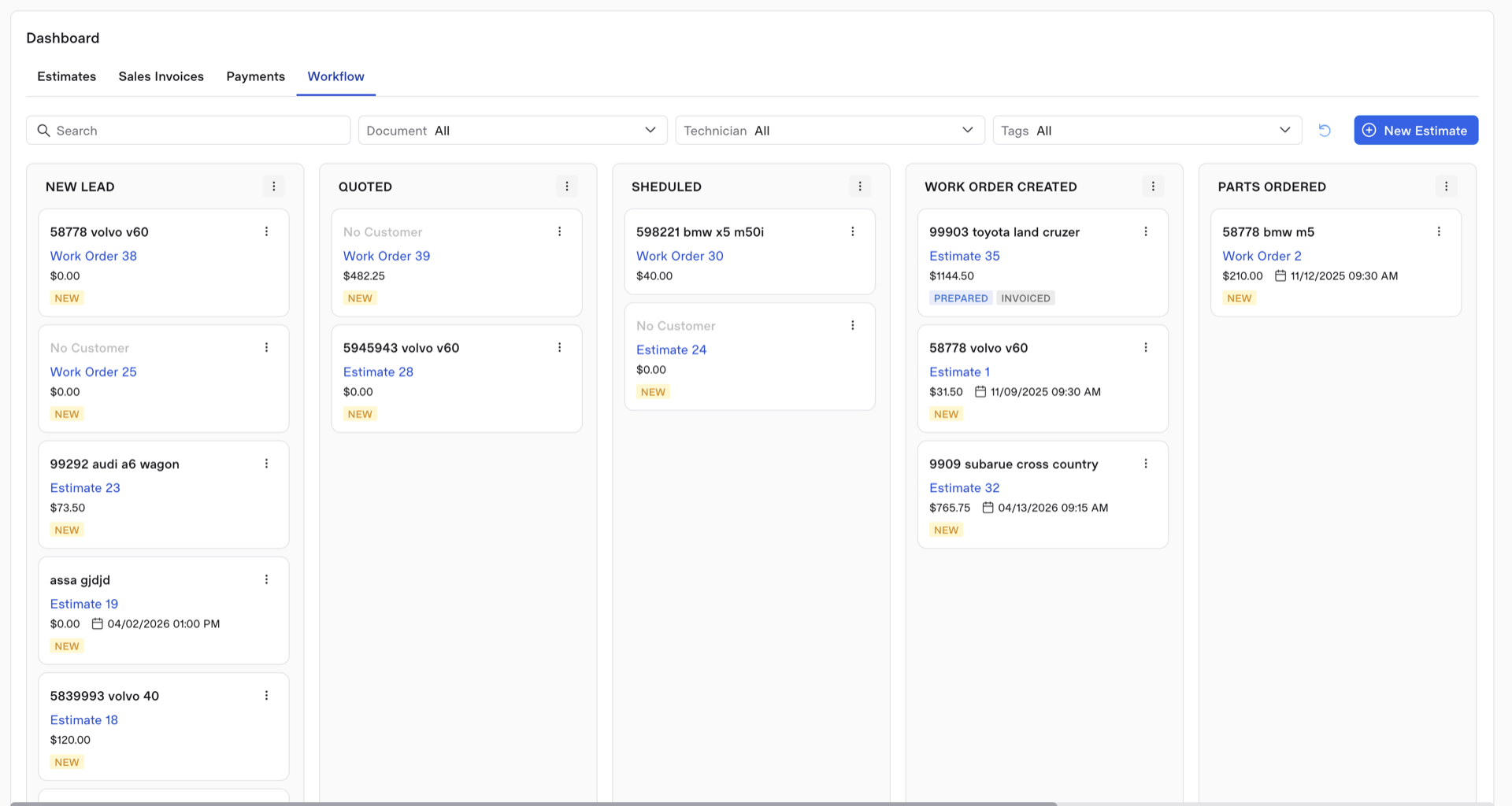Image resolution: width=1512 pixels, height=806 pixels.
Task: Click the Dashboard heading
Action: point(63,38)
